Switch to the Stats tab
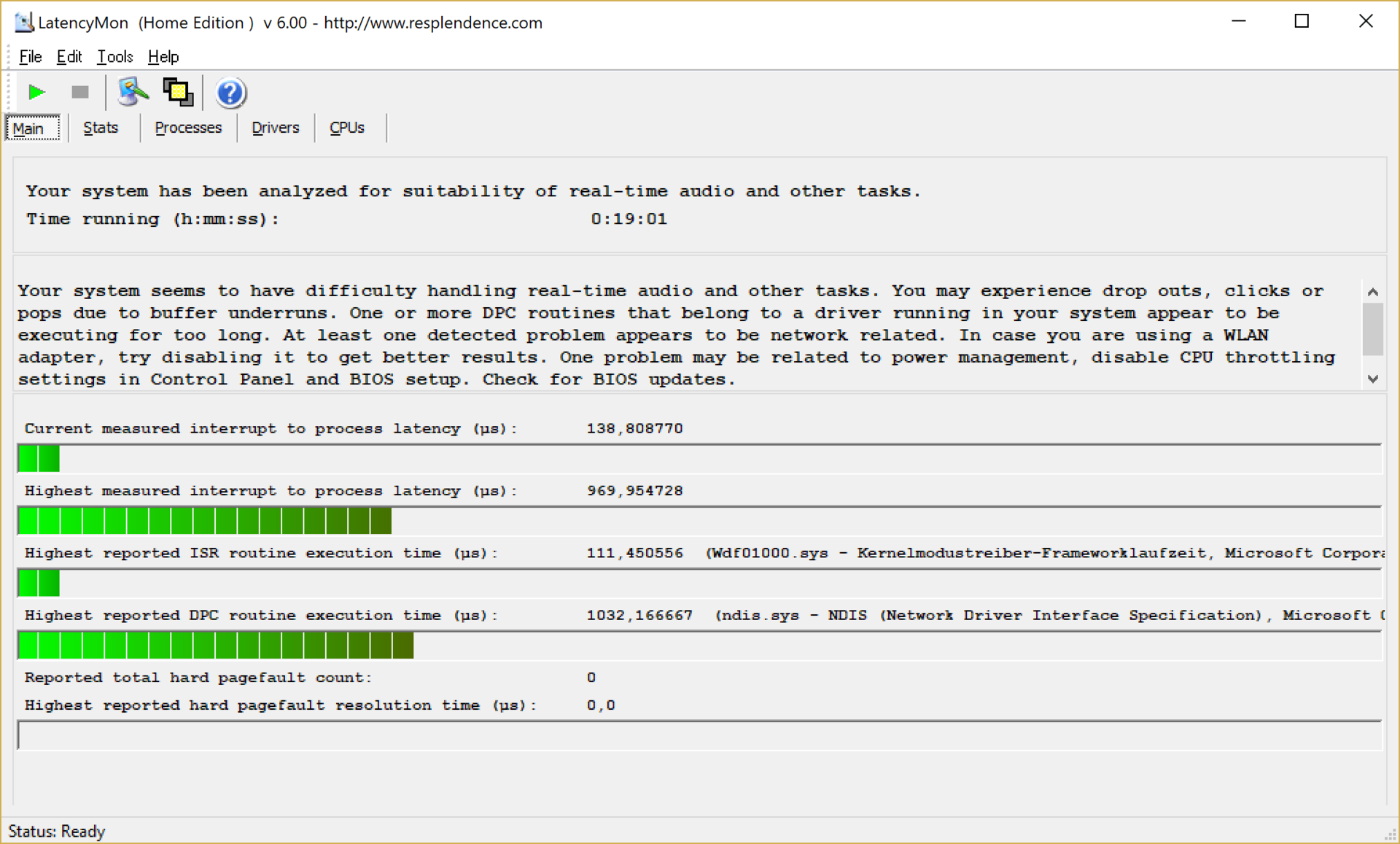Viewport: 1400px width, 844px height. pos(101,128)
